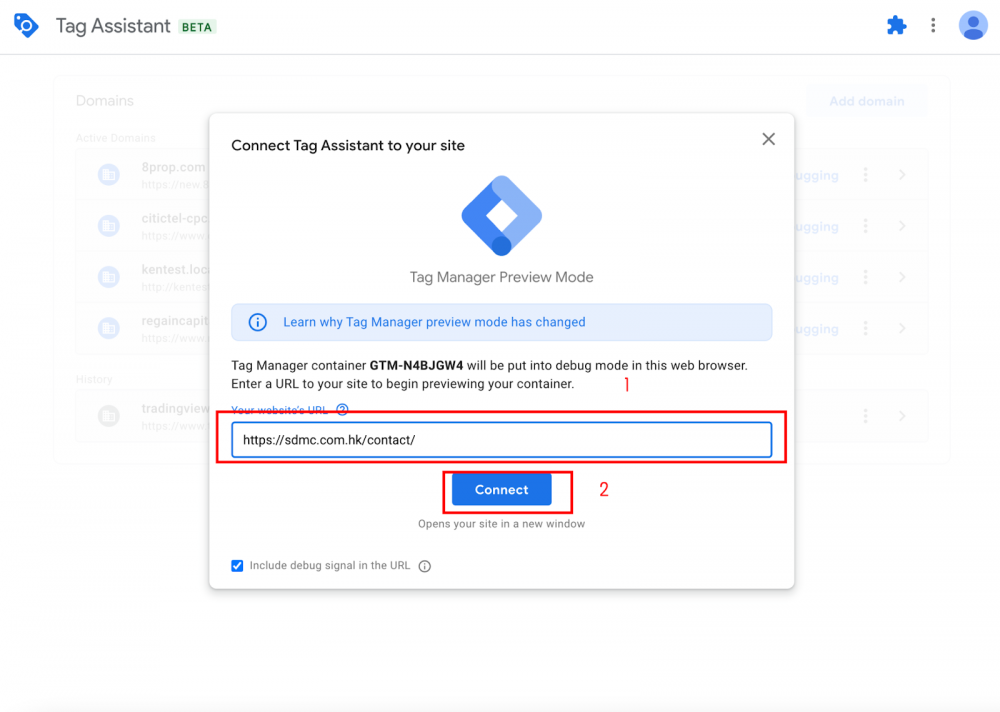Screen dimensions: 1000x712
Task: Open the cititel-cpc domain icon
Action: coord(109,226)
